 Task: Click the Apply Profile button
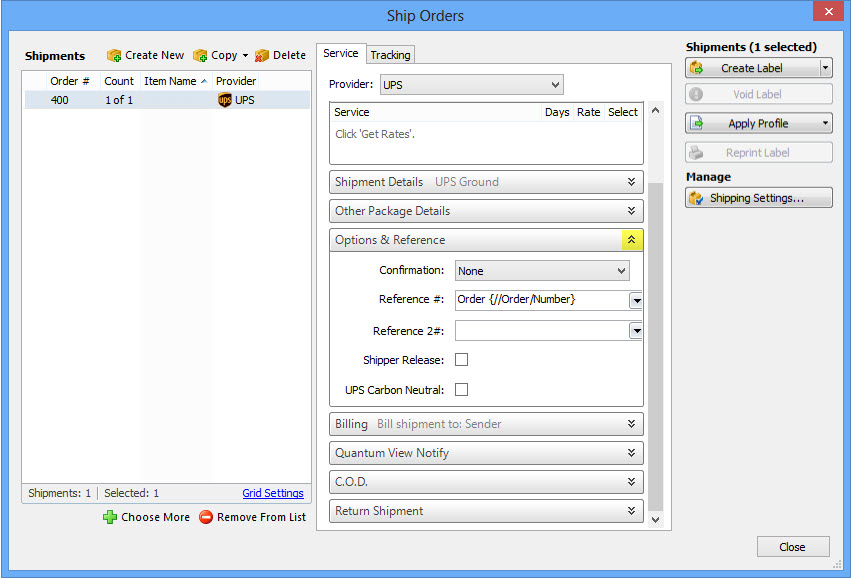pyautogui.click(x=759, y=123)
